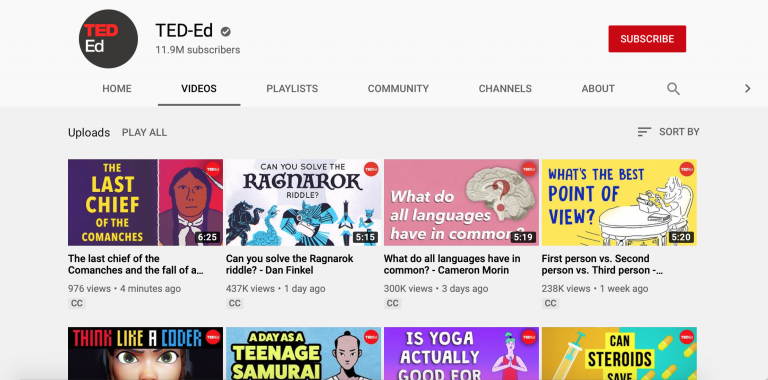Open the Community tab
Screen dimensions: 768x380
pos(398,89)
